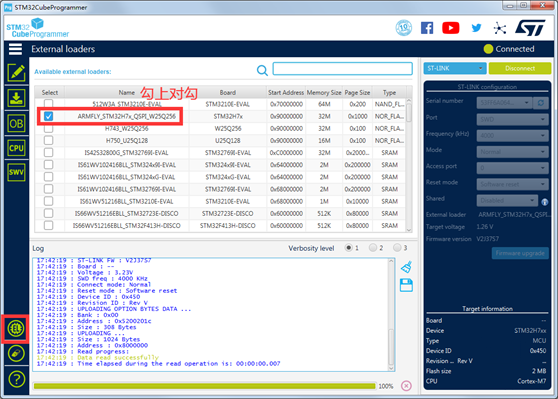Open the SWV viewer panel
The width and height of the screenshot is (558, 399).
click(16, 173)
